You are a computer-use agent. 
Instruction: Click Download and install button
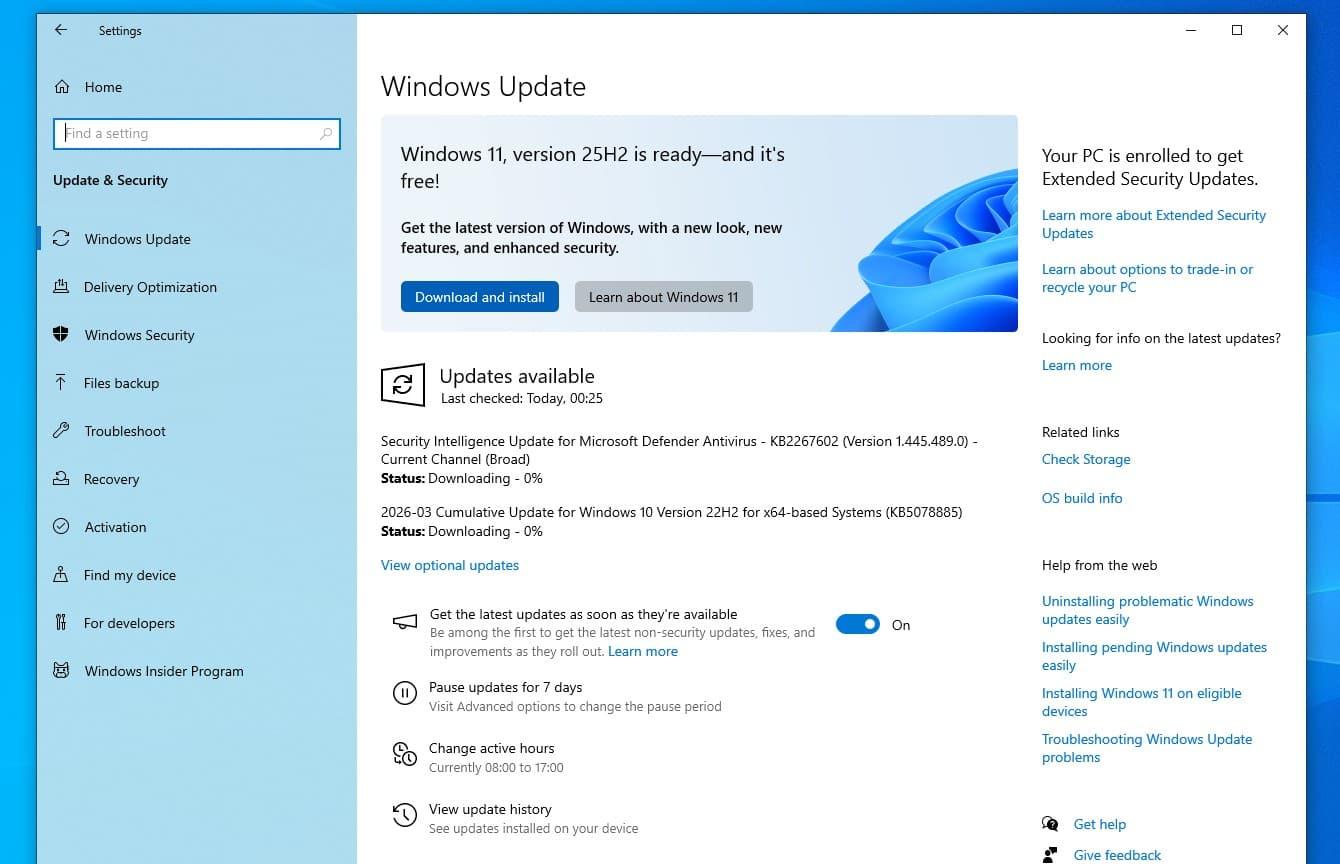click(x=480, y=297)
